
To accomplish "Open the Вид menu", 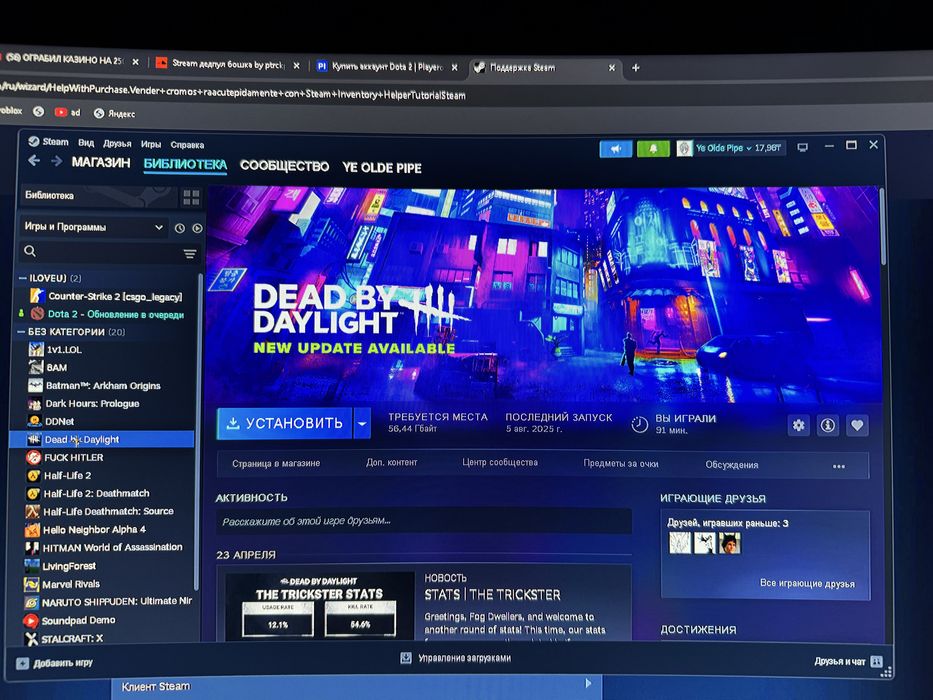I will tap(86, 143).
